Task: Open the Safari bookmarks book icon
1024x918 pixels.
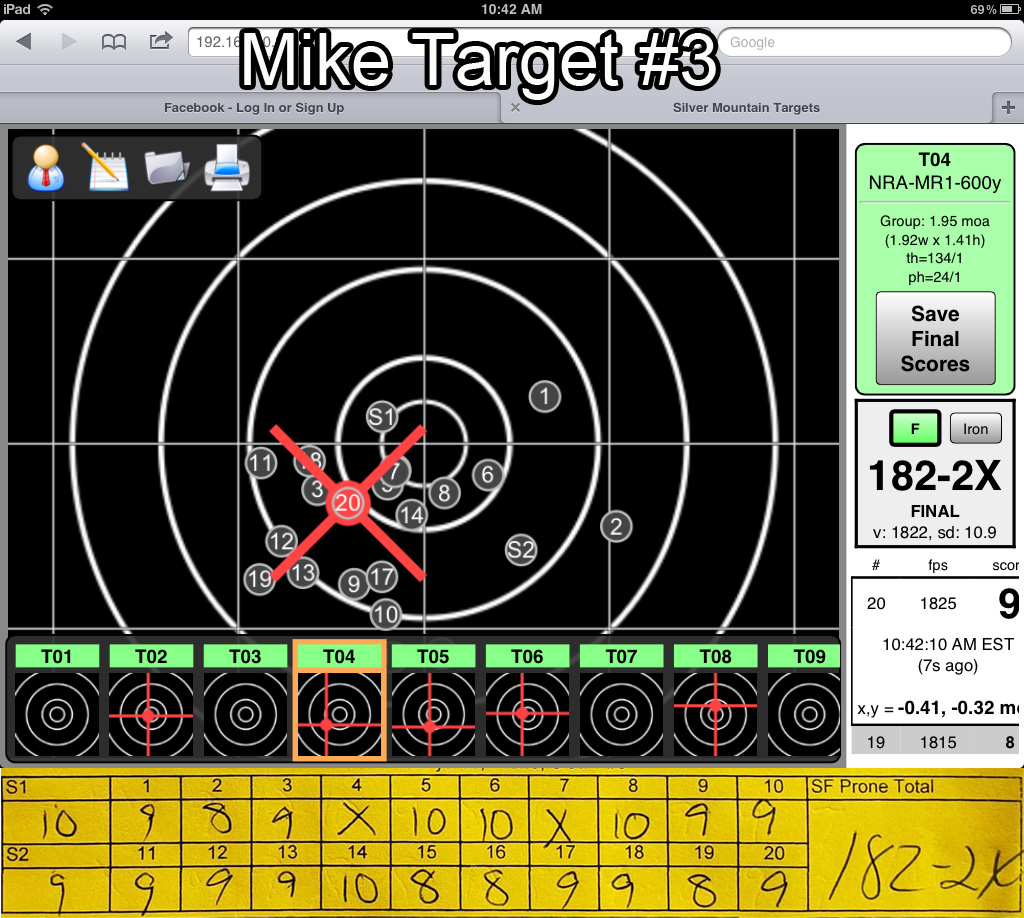Action: coord(114,42)
